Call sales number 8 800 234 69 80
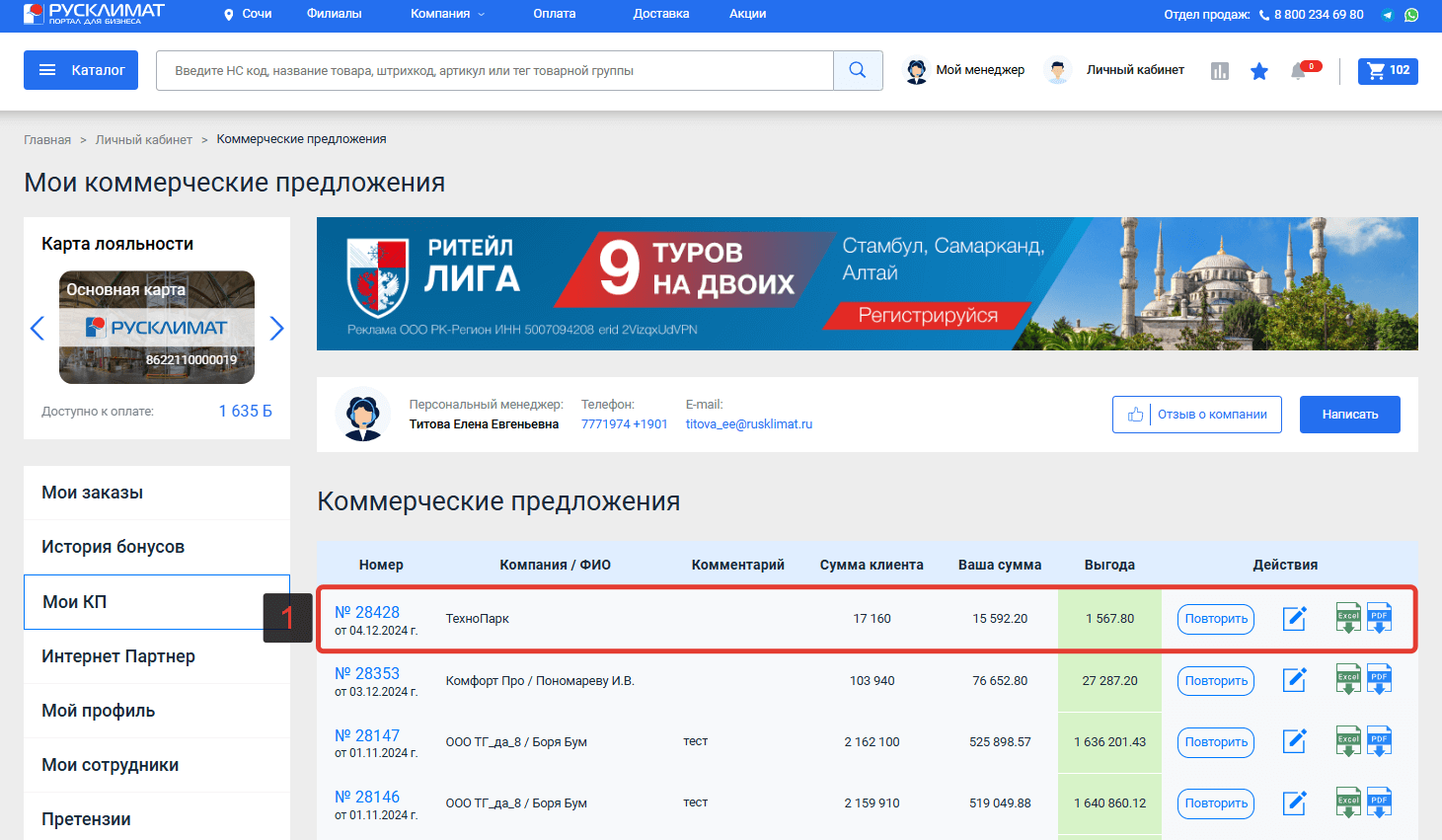Screen dimensions: 1442x840 coord(1319,15)
